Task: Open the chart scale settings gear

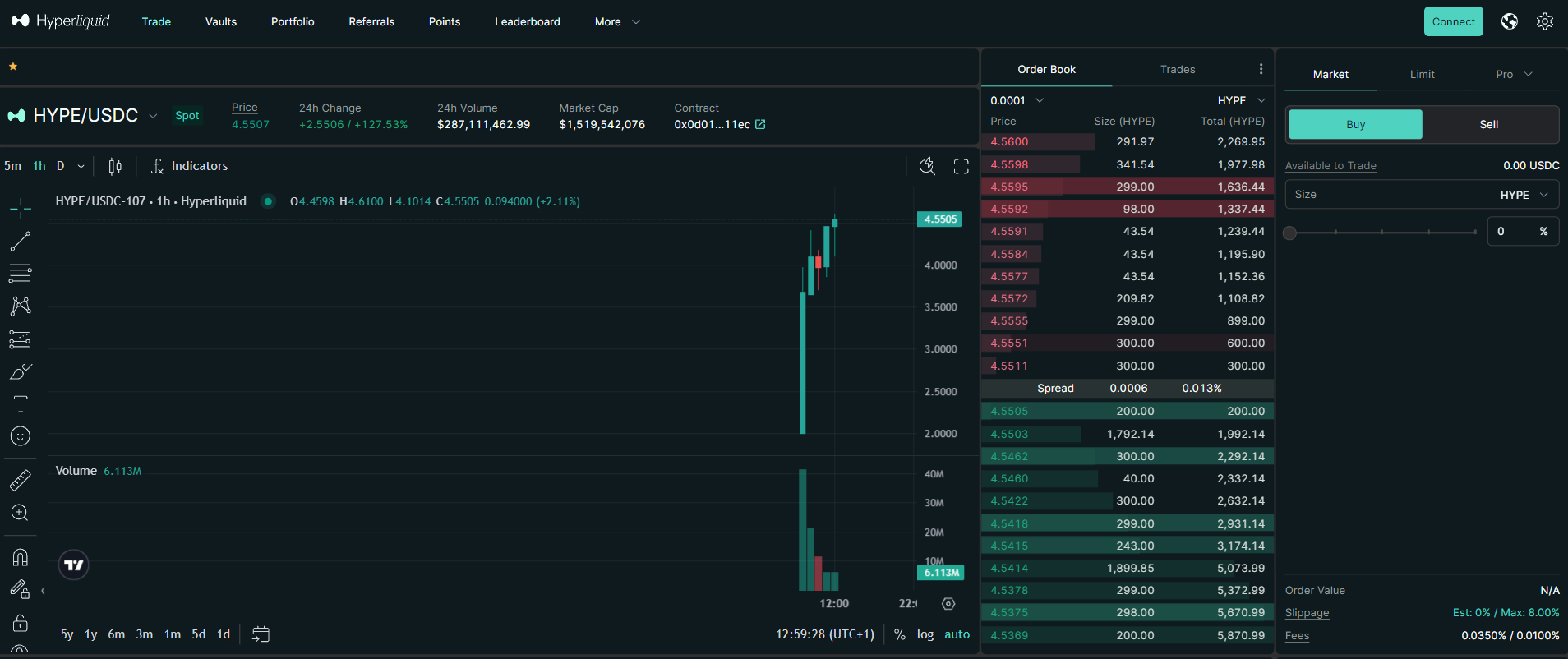Action: 948,604
